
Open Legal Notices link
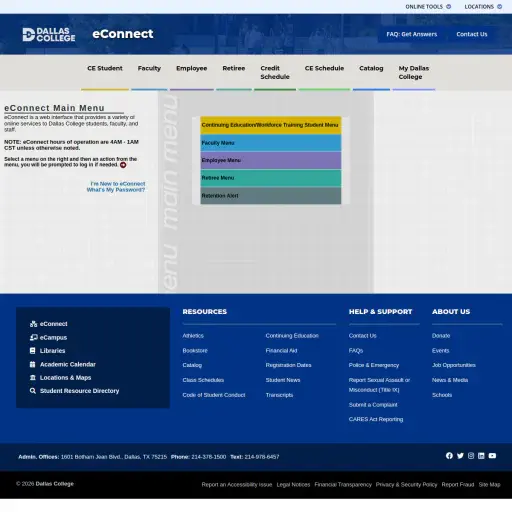[x=293, y=485]
